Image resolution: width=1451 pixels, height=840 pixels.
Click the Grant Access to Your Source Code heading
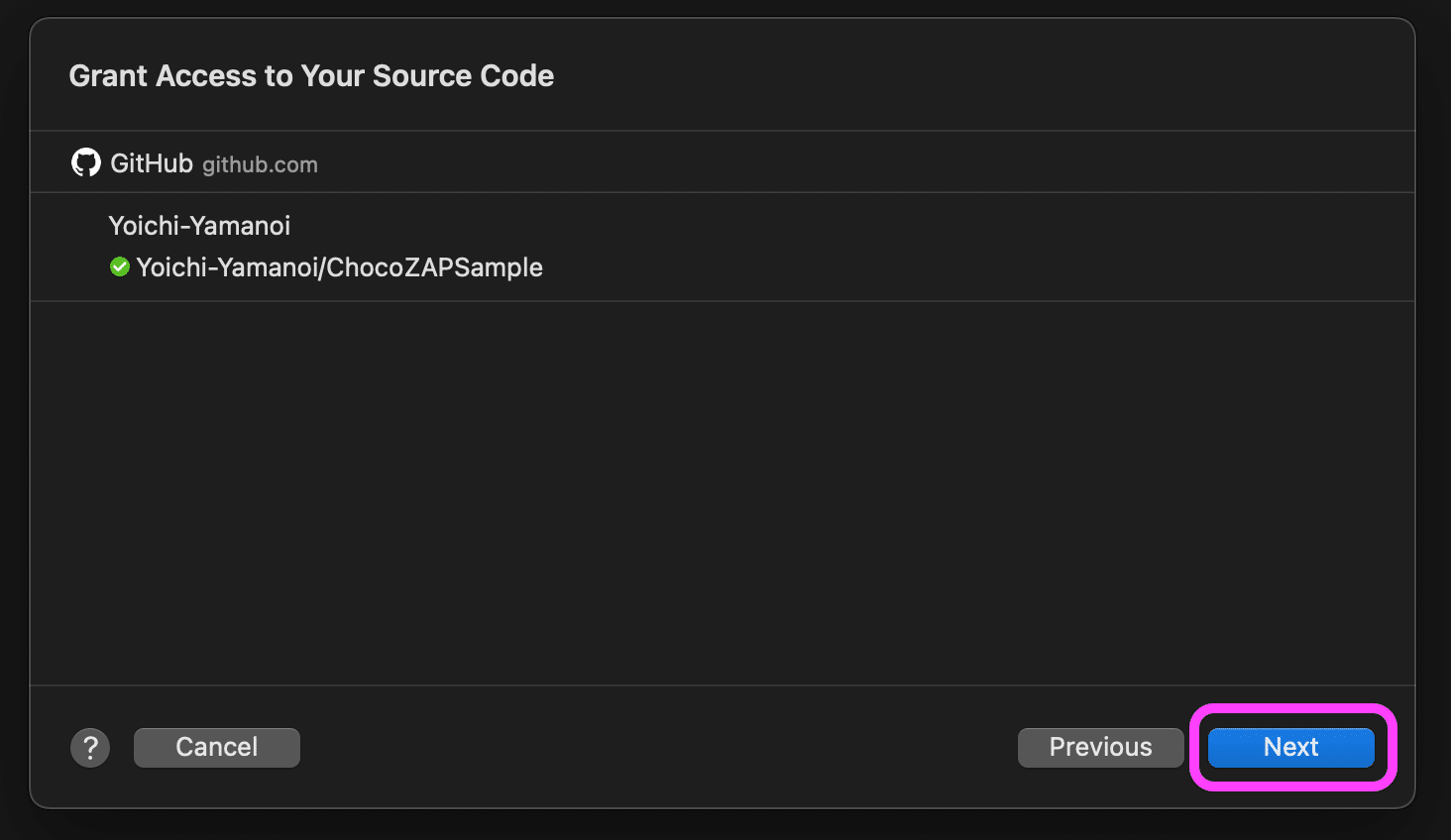(311, 76)
